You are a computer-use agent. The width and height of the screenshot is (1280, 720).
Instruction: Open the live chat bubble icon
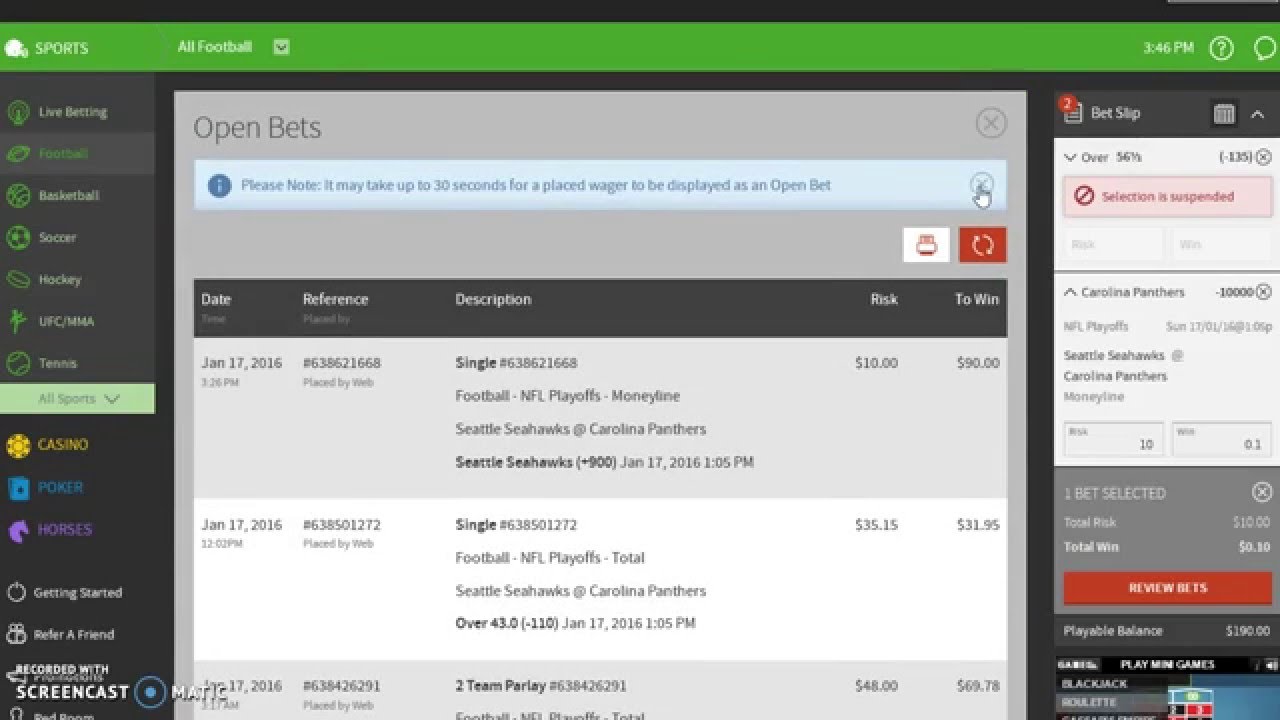pyautogui.click(x=1266, y=48)
